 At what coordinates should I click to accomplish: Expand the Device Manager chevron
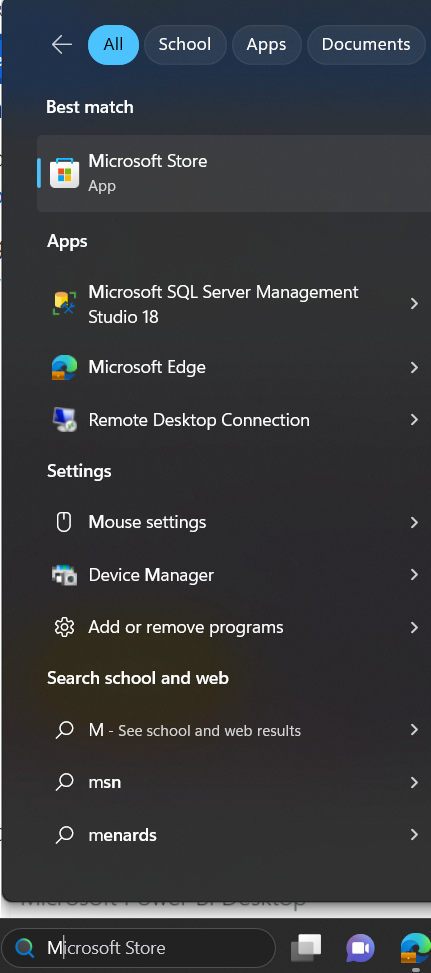pos(414,575)
